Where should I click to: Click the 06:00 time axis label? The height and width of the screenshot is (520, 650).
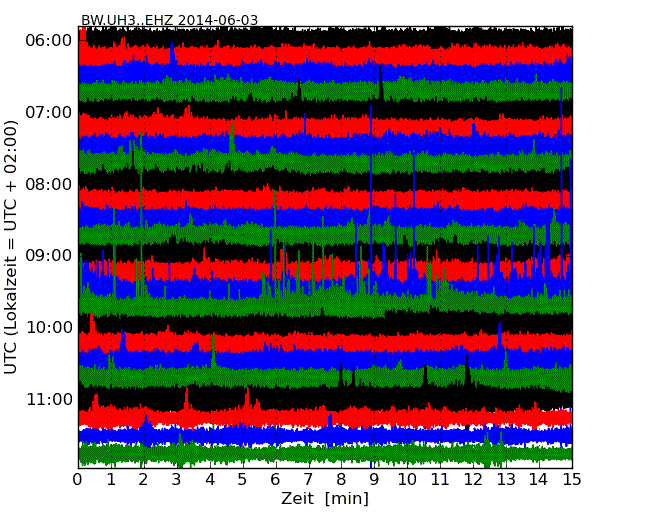[49, 41]
